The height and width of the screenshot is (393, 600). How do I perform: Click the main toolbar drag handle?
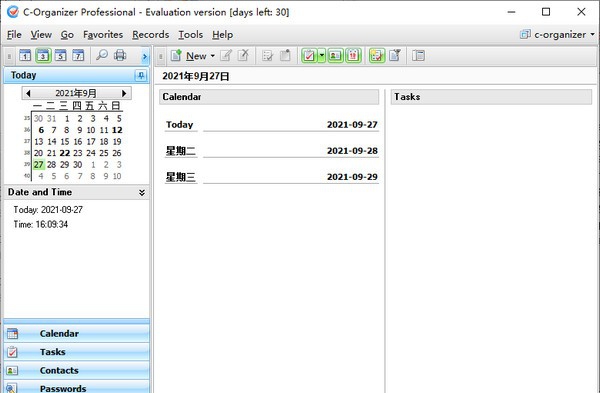pos(161,57)
